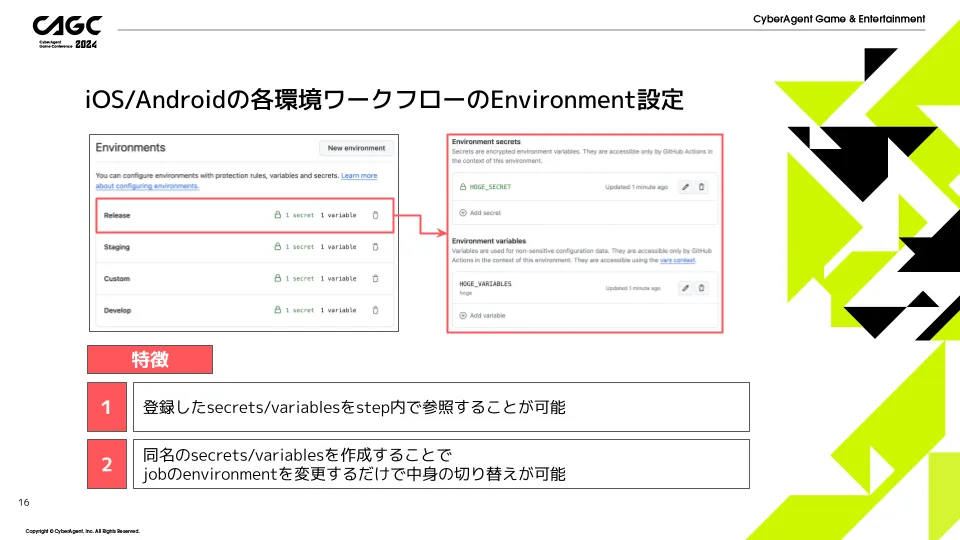Image resolution: width=960 pixels, height=540 pixels.
Task: Click the Staging environment trash icon
Action: pos(375,247)
